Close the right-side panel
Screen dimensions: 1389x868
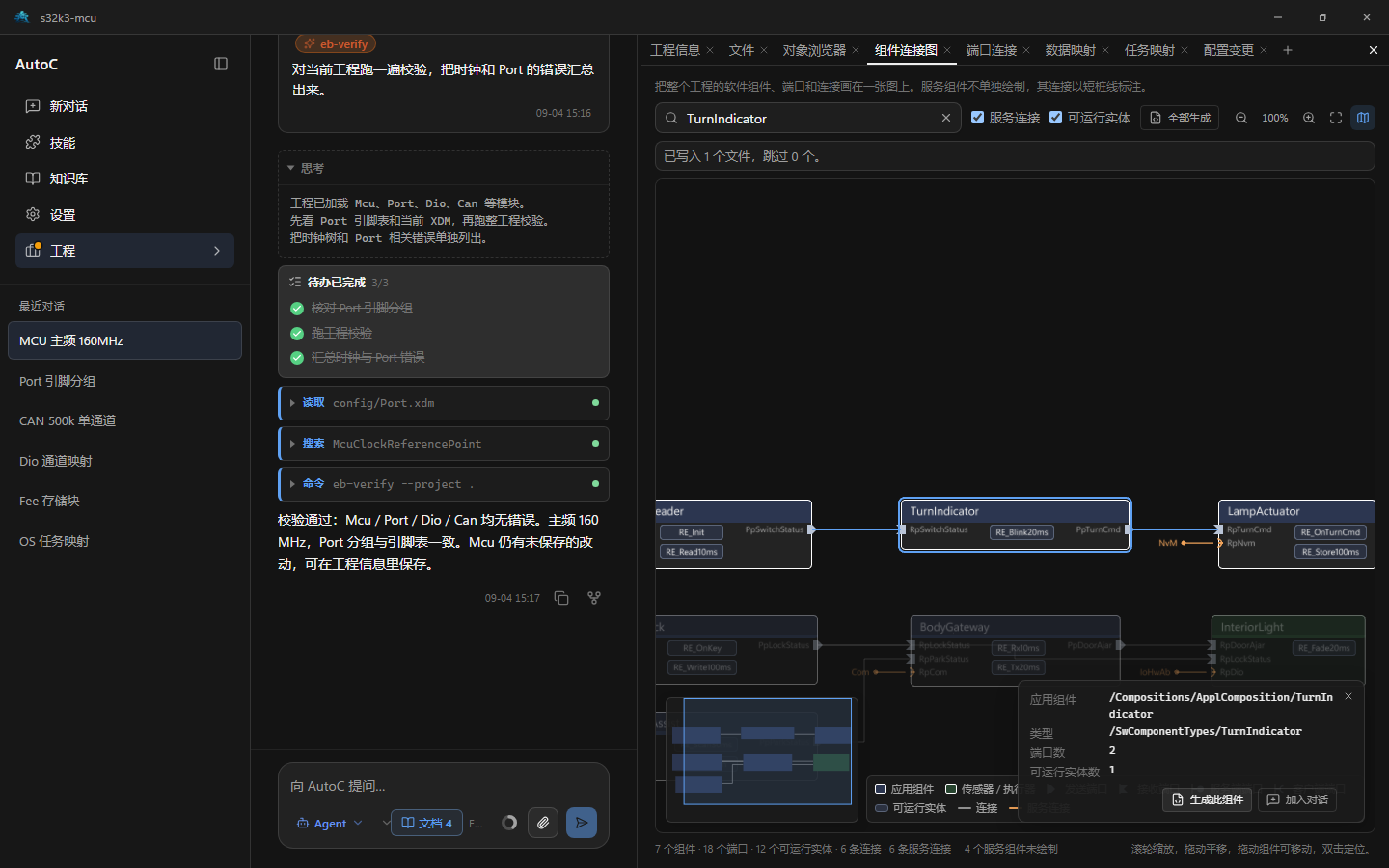pos(1374,50)
